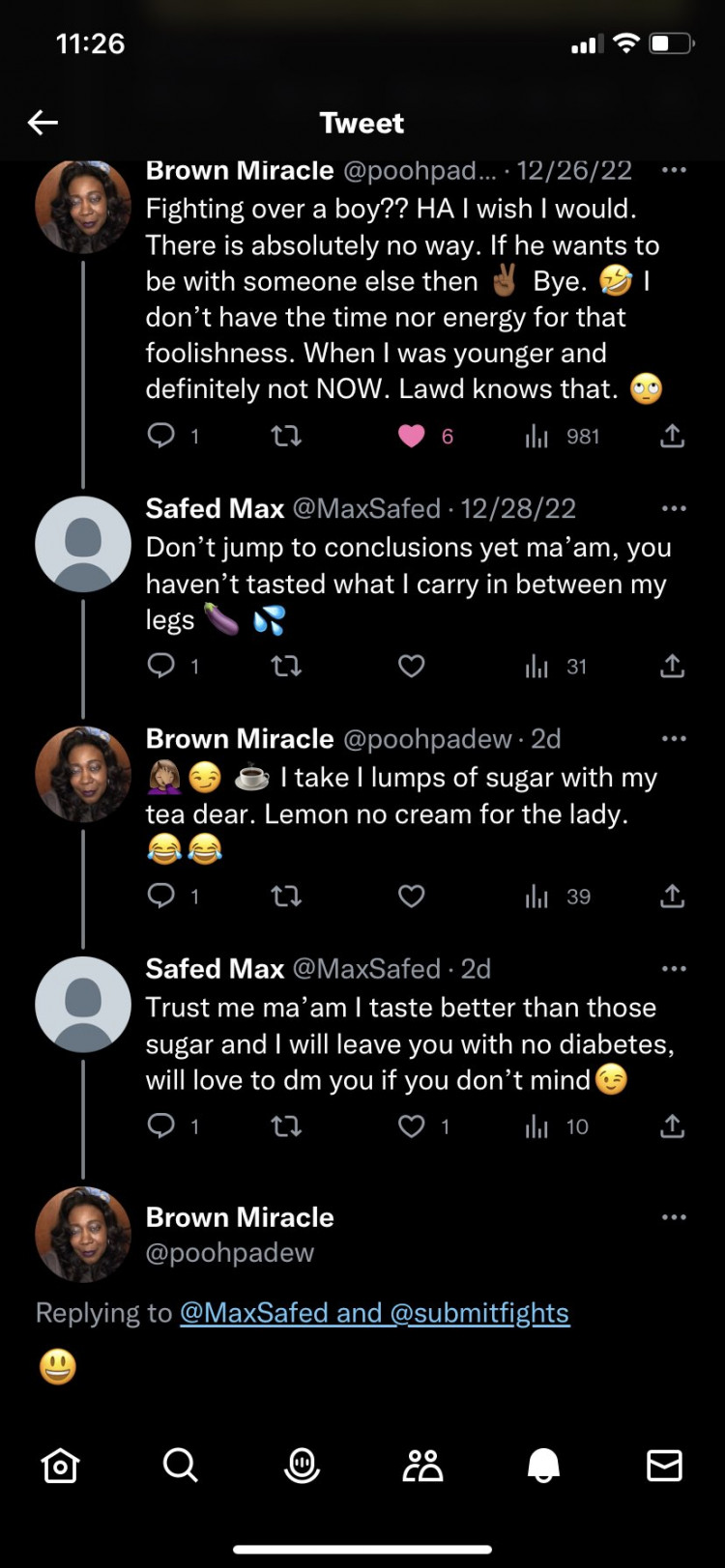Viewport: 725px width, 1568px height.
Task: Open more options on Safed Max's 12/28/22 reply
Action: (674, 508)
